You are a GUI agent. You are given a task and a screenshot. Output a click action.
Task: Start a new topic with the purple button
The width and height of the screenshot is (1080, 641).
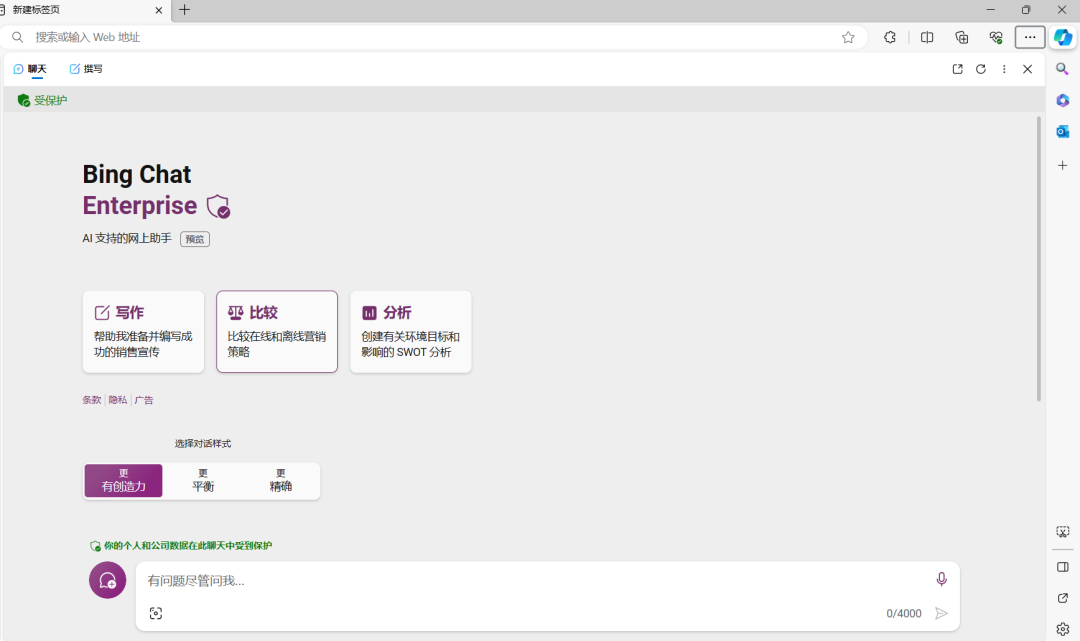pyautogui.click(x=107, y=580)
